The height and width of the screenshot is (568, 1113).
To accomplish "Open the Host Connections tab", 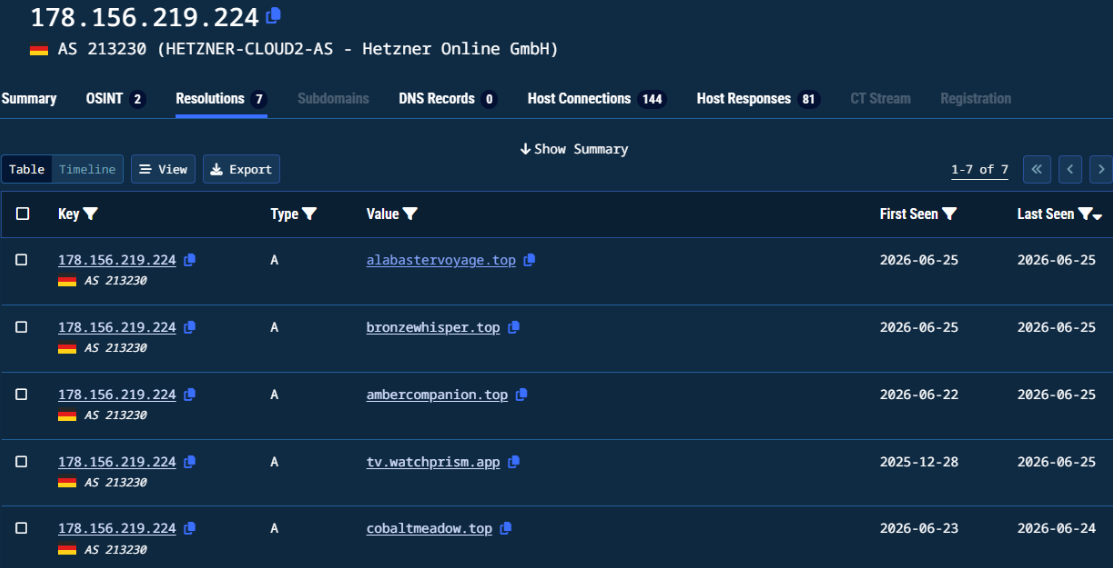I will coord(596,99).
